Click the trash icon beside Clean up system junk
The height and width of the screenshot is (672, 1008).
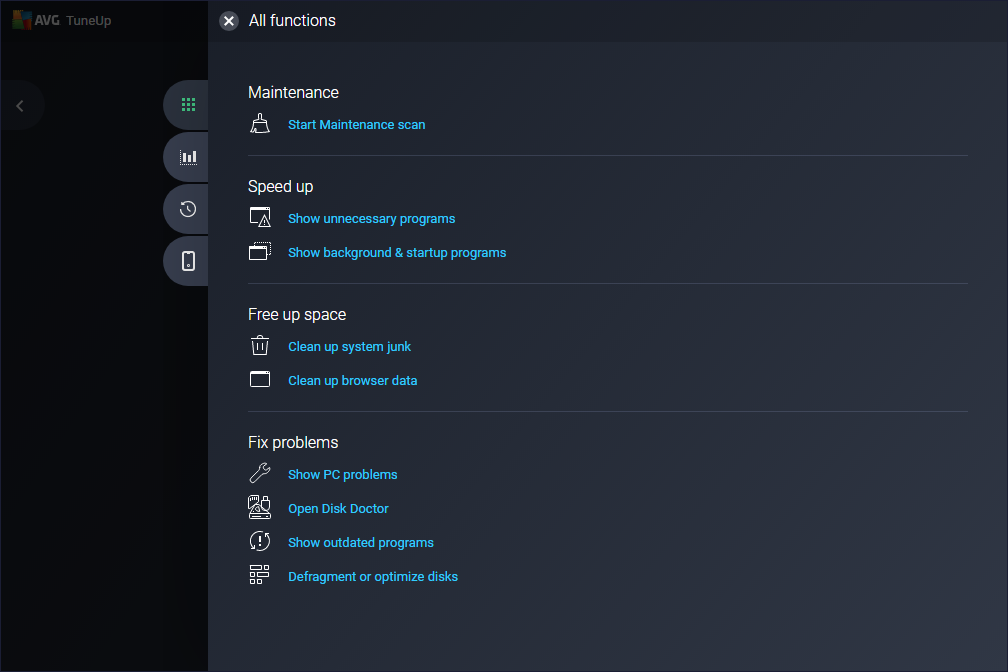(x=260, y=345)
